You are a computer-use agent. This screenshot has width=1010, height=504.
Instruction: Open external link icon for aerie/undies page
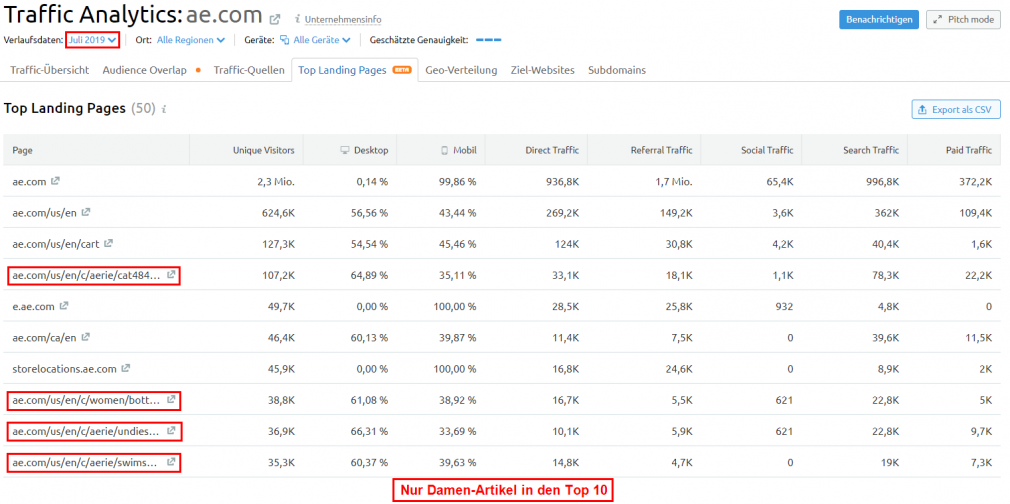(x=171, y=431)
